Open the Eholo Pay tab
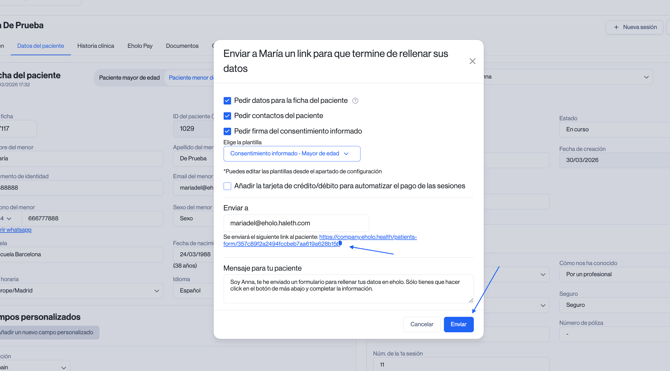 tap(140, 46)
